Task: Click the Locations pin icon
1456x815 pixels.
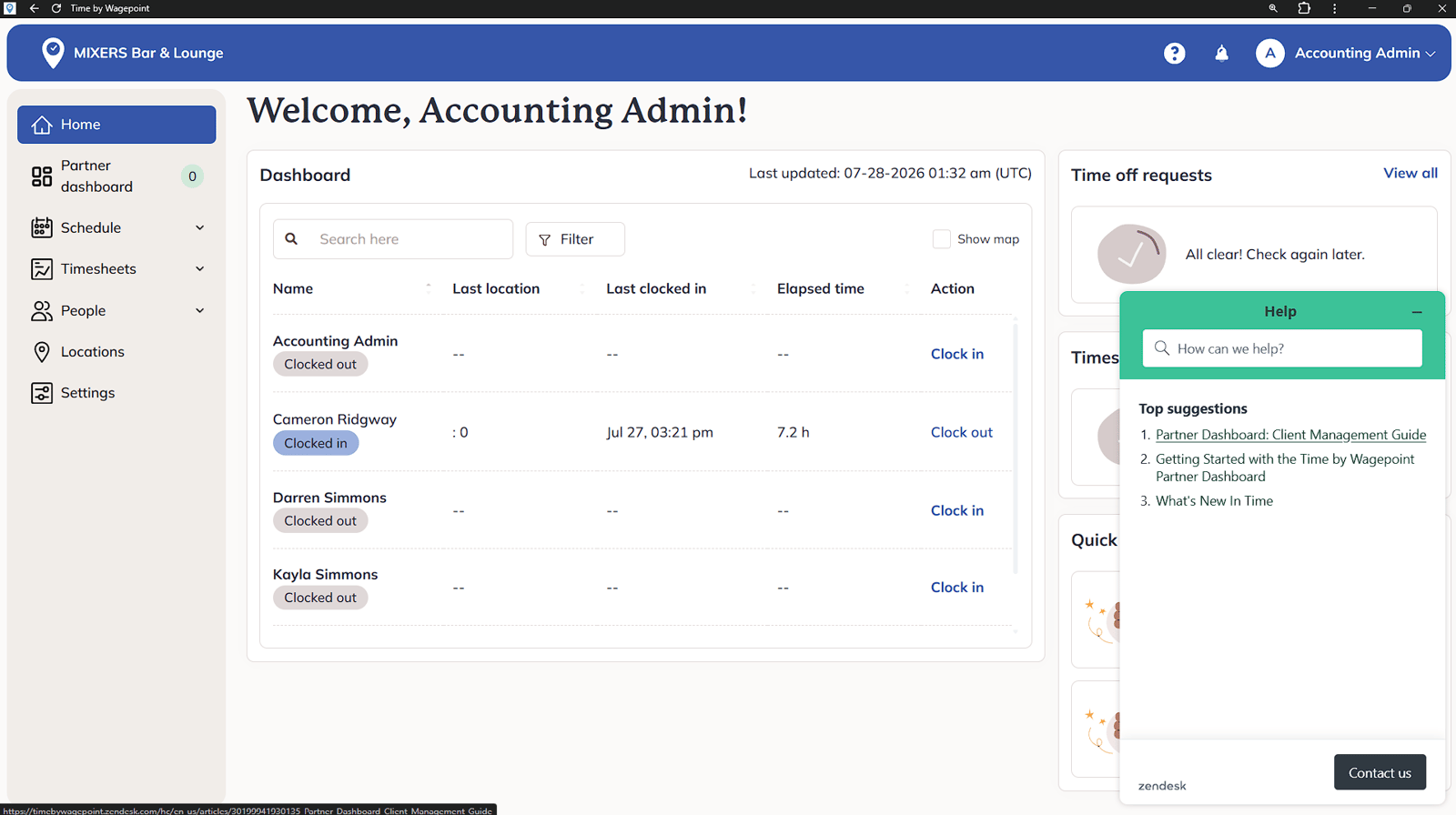Action: coord(41,352)
